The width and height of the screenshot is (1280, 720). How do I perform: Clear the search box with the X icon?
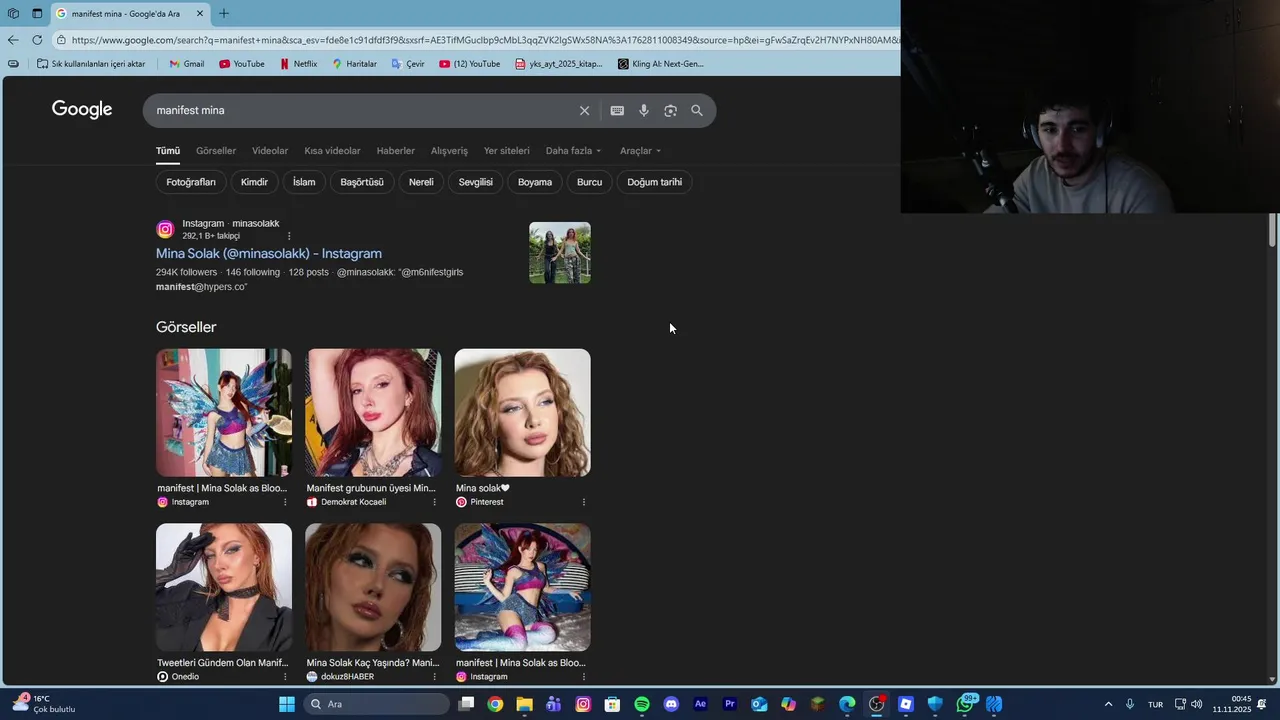point(584,111)
